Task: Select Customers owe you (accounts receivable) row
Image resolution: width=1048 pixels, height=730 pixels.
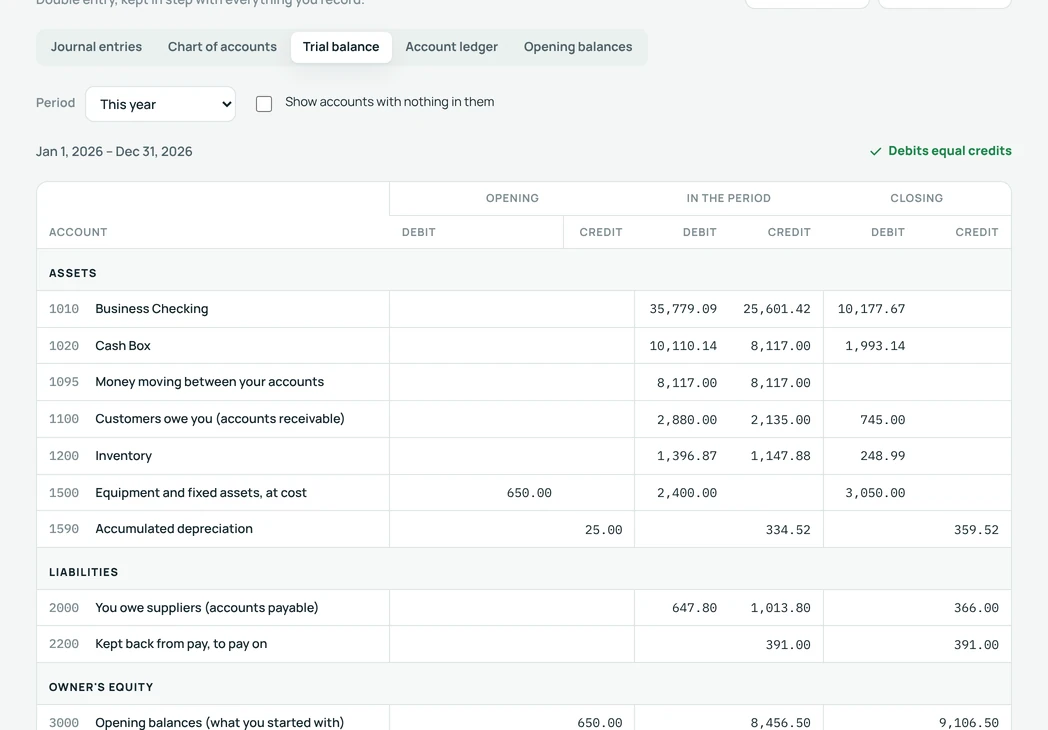Action: point(524,419)
